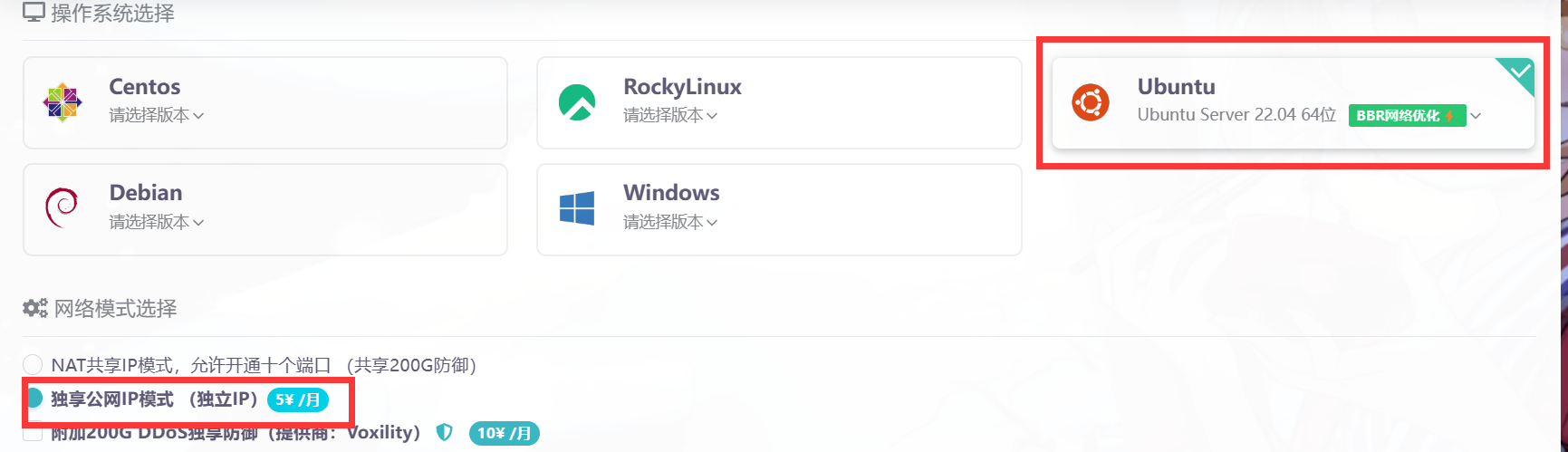
Task: Click the RockyLinux green logo icon
Action: 577,102
